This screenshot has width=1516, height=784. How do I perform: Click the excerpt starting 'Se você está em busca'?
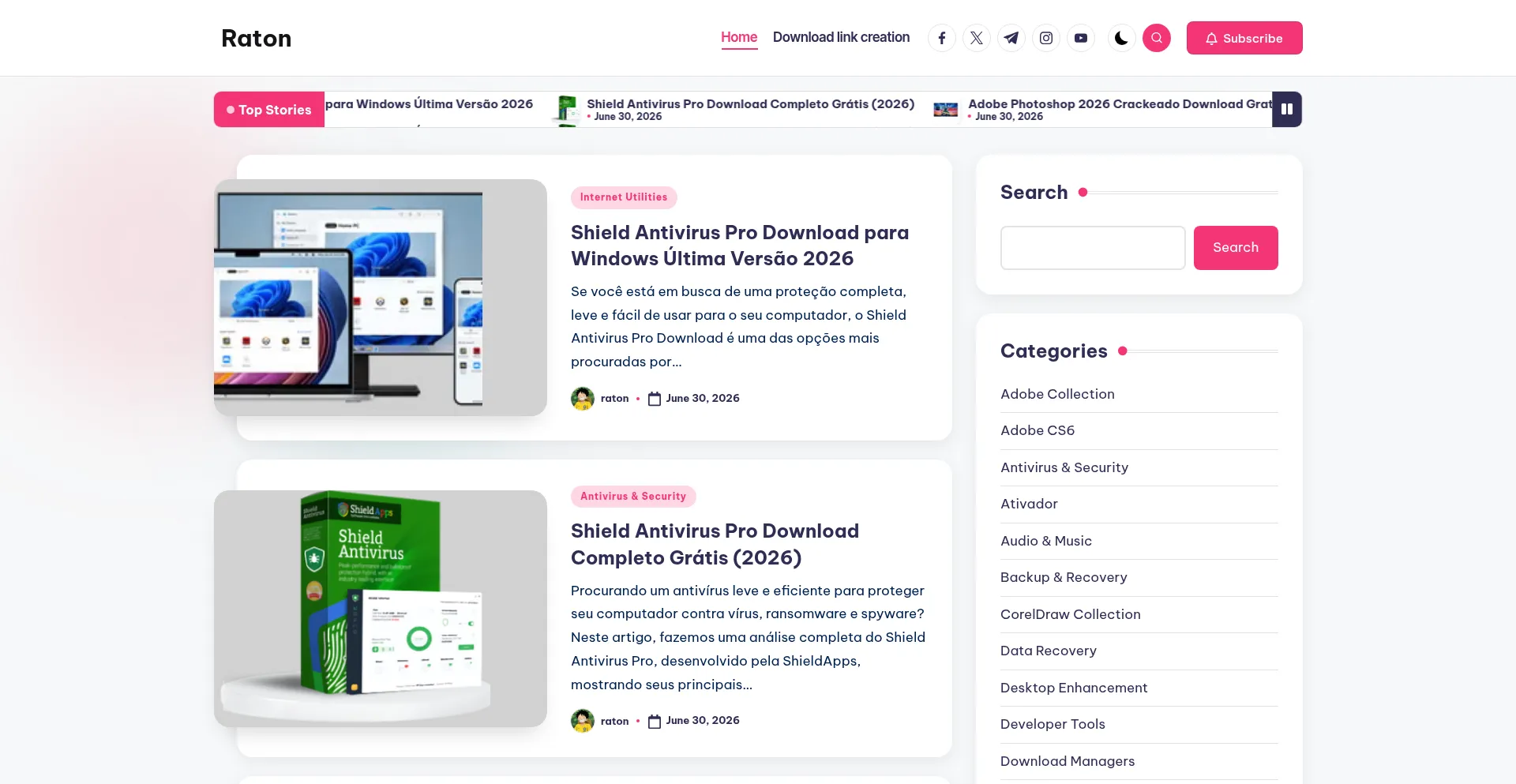[739, 327]
